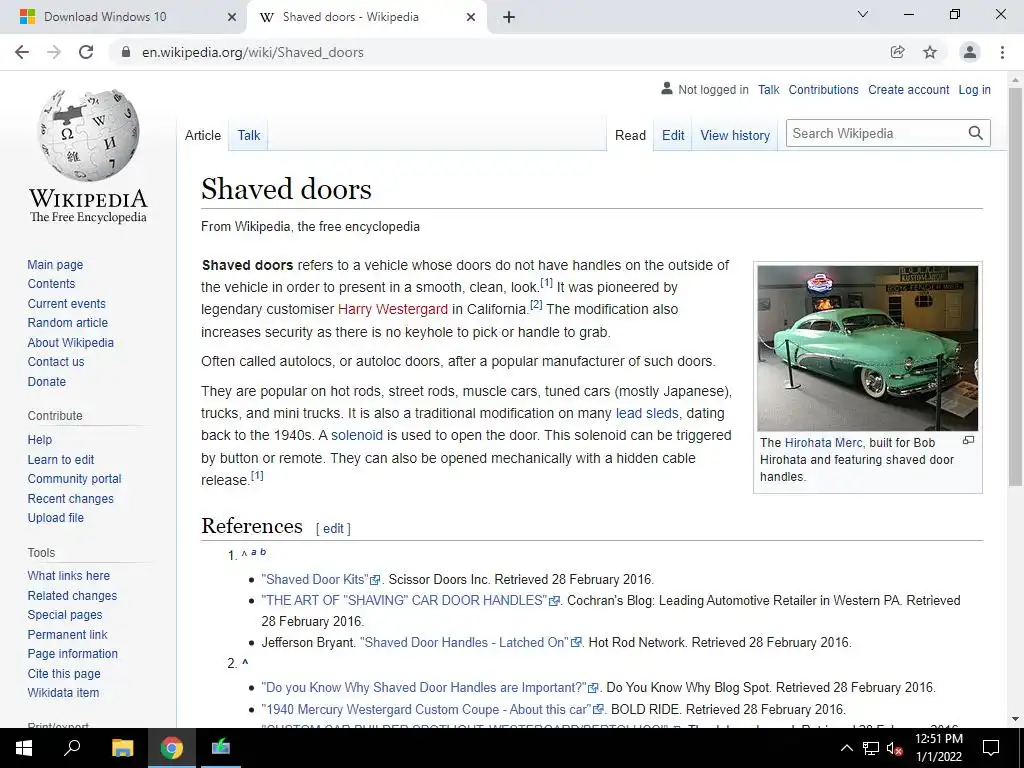
Task: Open a new tab with the plus button
Action: [509, 17]
